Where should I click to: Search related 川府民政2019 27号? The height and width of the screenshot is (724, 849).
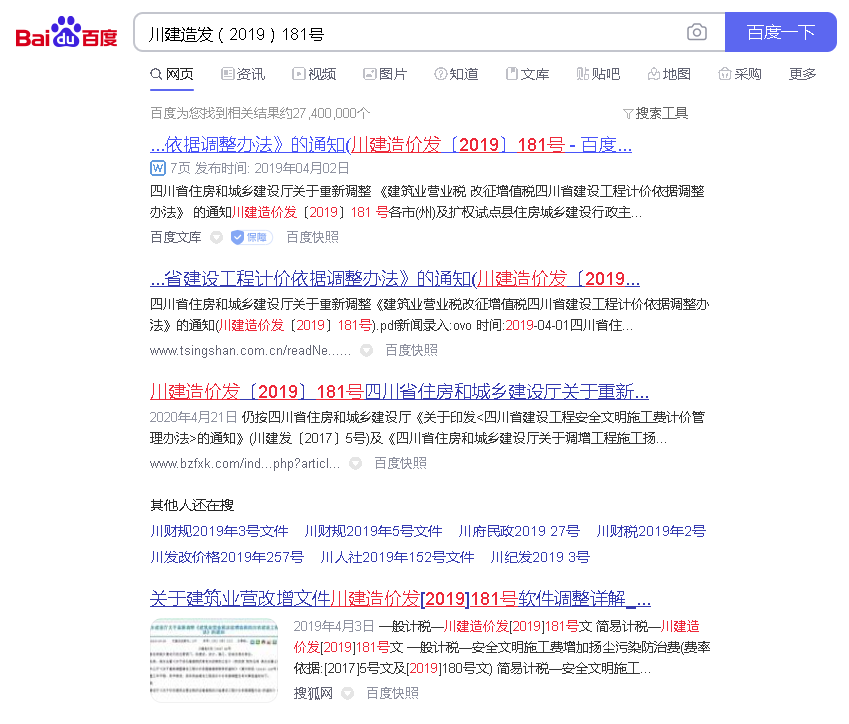click(x=519, y=531)
